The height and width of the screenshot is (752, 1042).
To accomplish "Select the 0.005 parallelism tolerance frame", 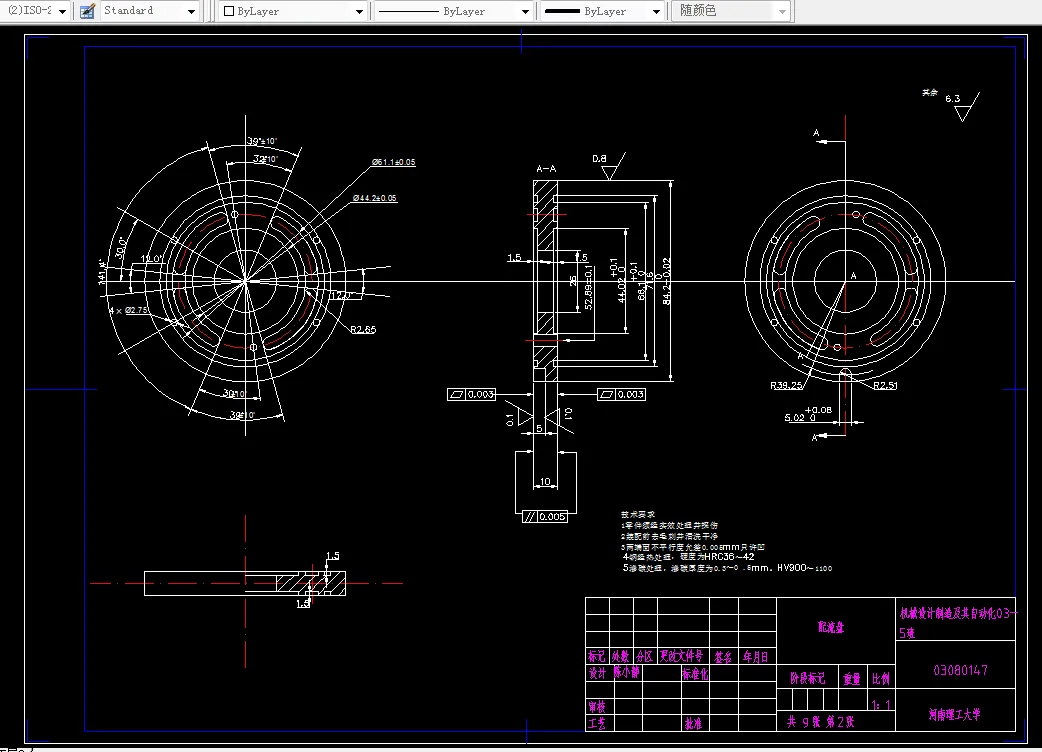I will click(x=545, y=516).
